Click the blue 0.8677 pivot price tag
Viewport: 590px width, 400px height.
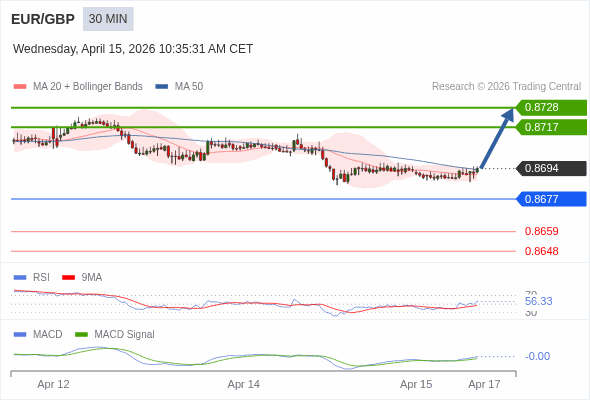(551, 199)
